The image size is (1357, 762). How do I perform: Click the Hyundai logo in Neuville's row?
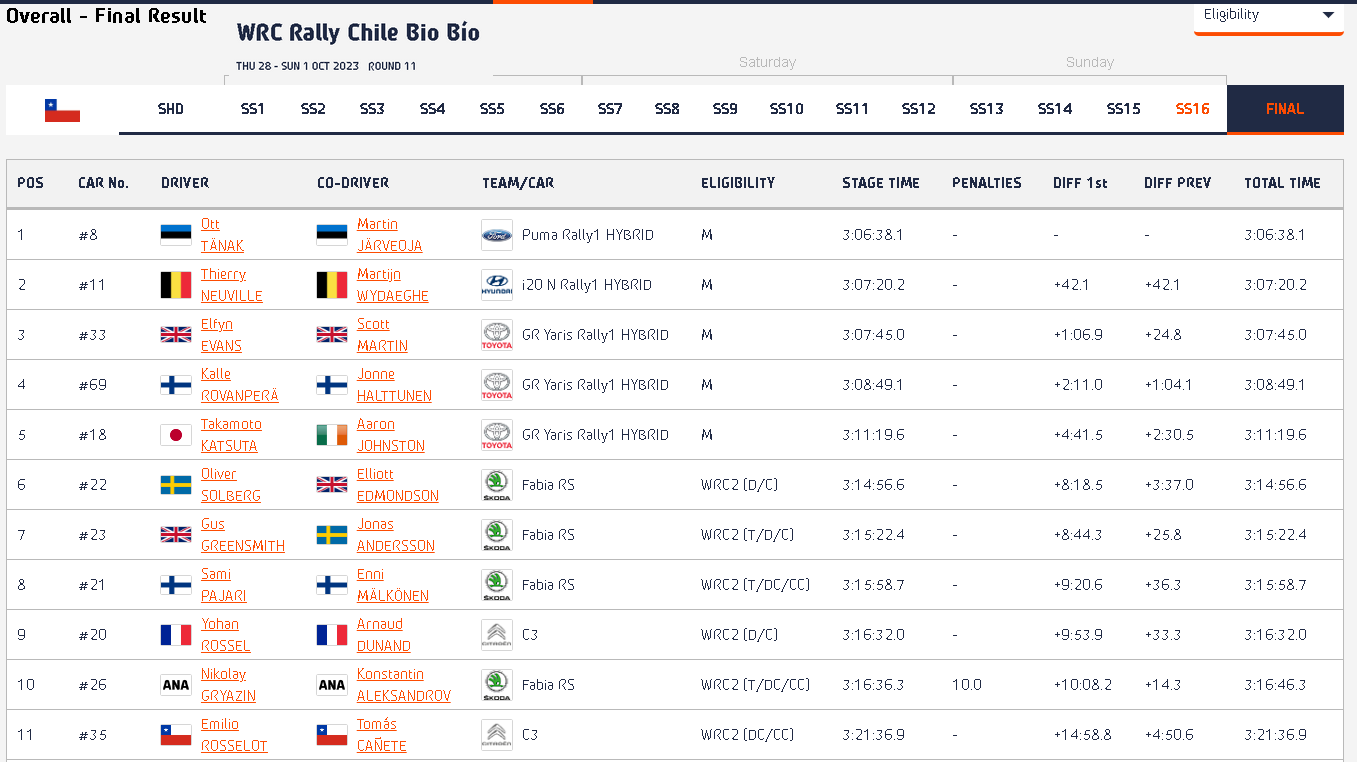coord(497,285)
